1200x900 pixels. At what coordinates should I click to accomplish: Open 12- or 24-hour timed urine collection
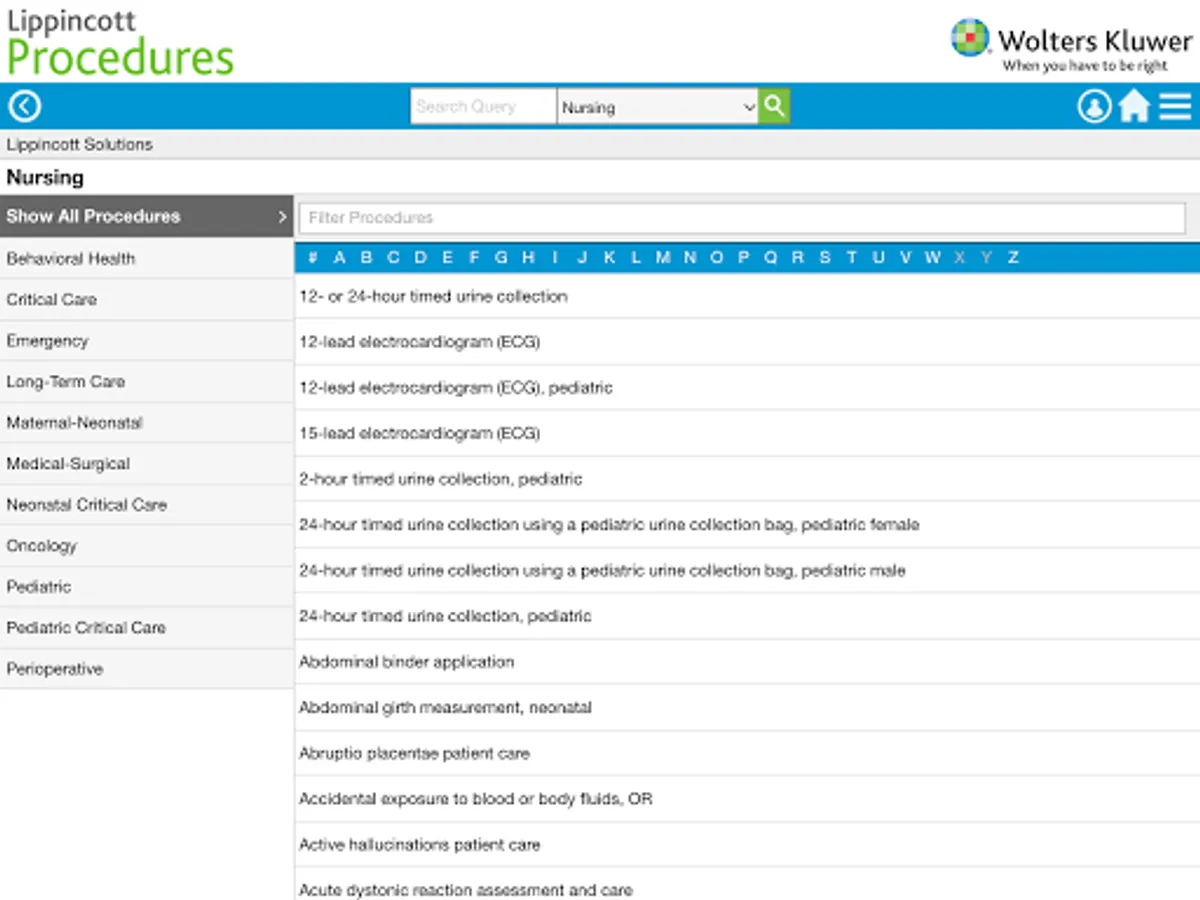[x=747, y=296]
